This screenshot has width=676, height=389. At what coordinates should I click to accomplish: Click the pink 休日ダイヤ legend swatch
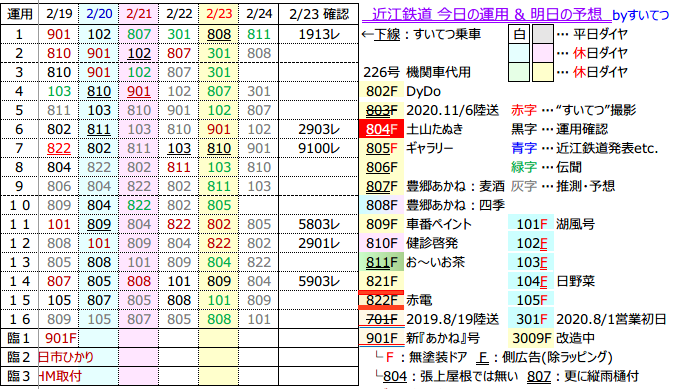542,53
